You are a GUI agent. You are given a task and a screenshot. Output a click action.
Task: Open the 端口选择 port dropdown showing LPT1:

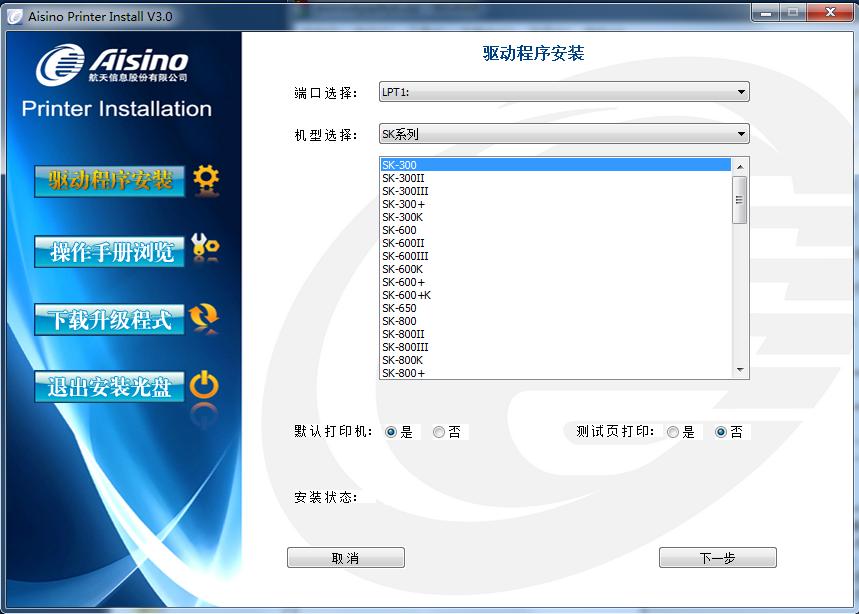tap(560, 91)
